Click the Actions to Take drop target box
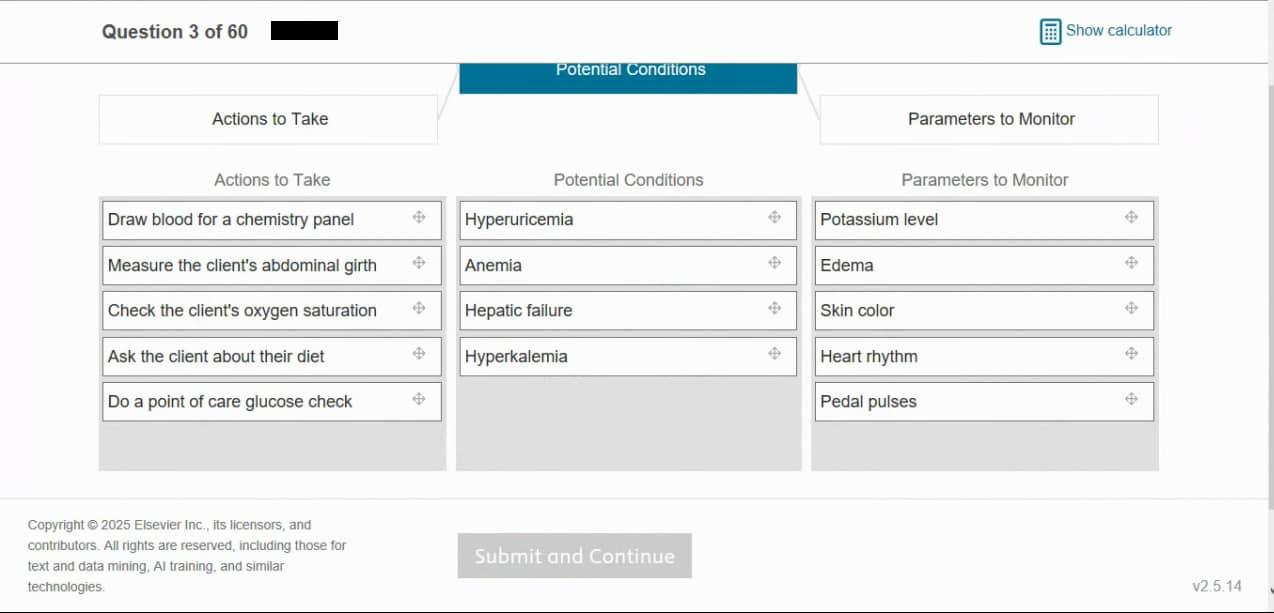Screen dimensions: 1274x613 coord(268,119)
